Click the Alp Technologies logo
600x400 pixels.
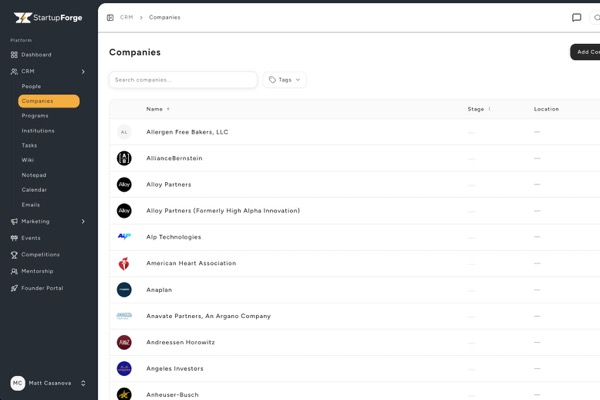tap(124, 237)
